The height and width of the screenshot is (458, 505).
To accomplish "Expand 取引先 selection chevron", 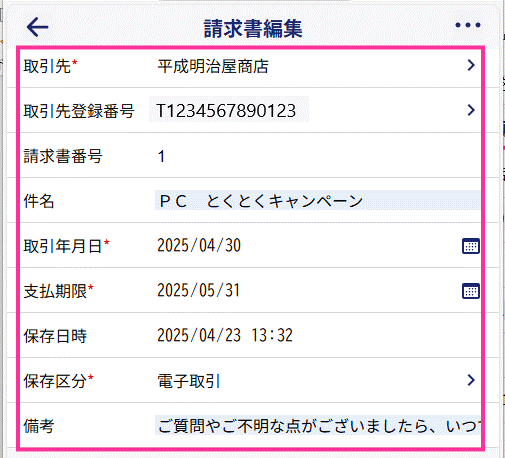I will coord(471,65).
